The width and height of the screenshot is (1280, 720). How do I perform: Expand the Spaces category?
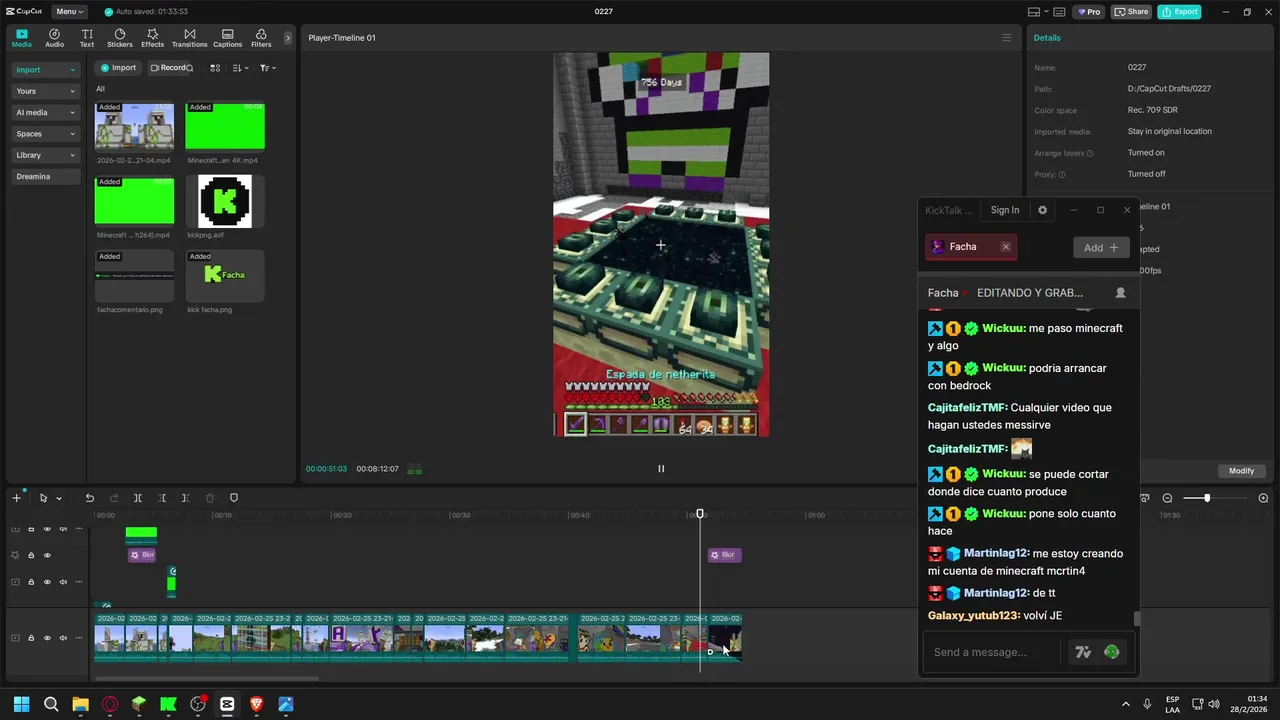click(x=45, y=134)
